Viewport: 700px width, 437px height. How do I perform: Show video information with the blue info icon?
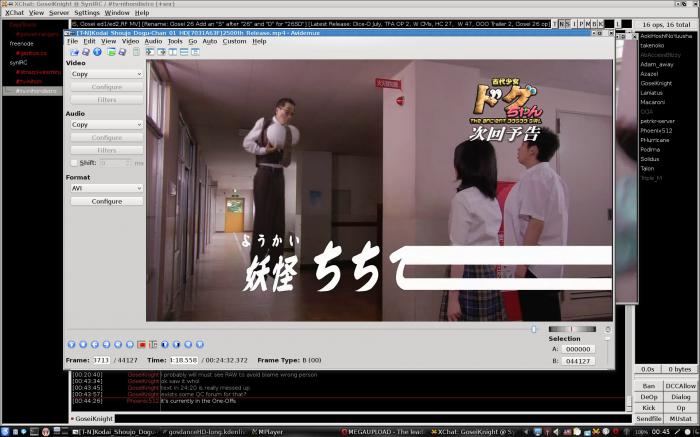pos(97,52)
